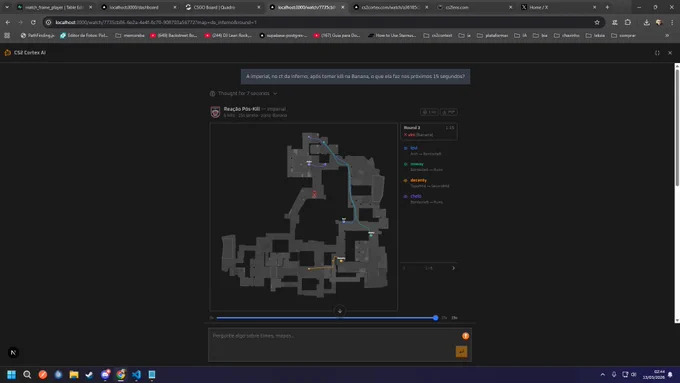Click the browser Back button
Viewport: 680px width, 383px height.
(8, 22)
